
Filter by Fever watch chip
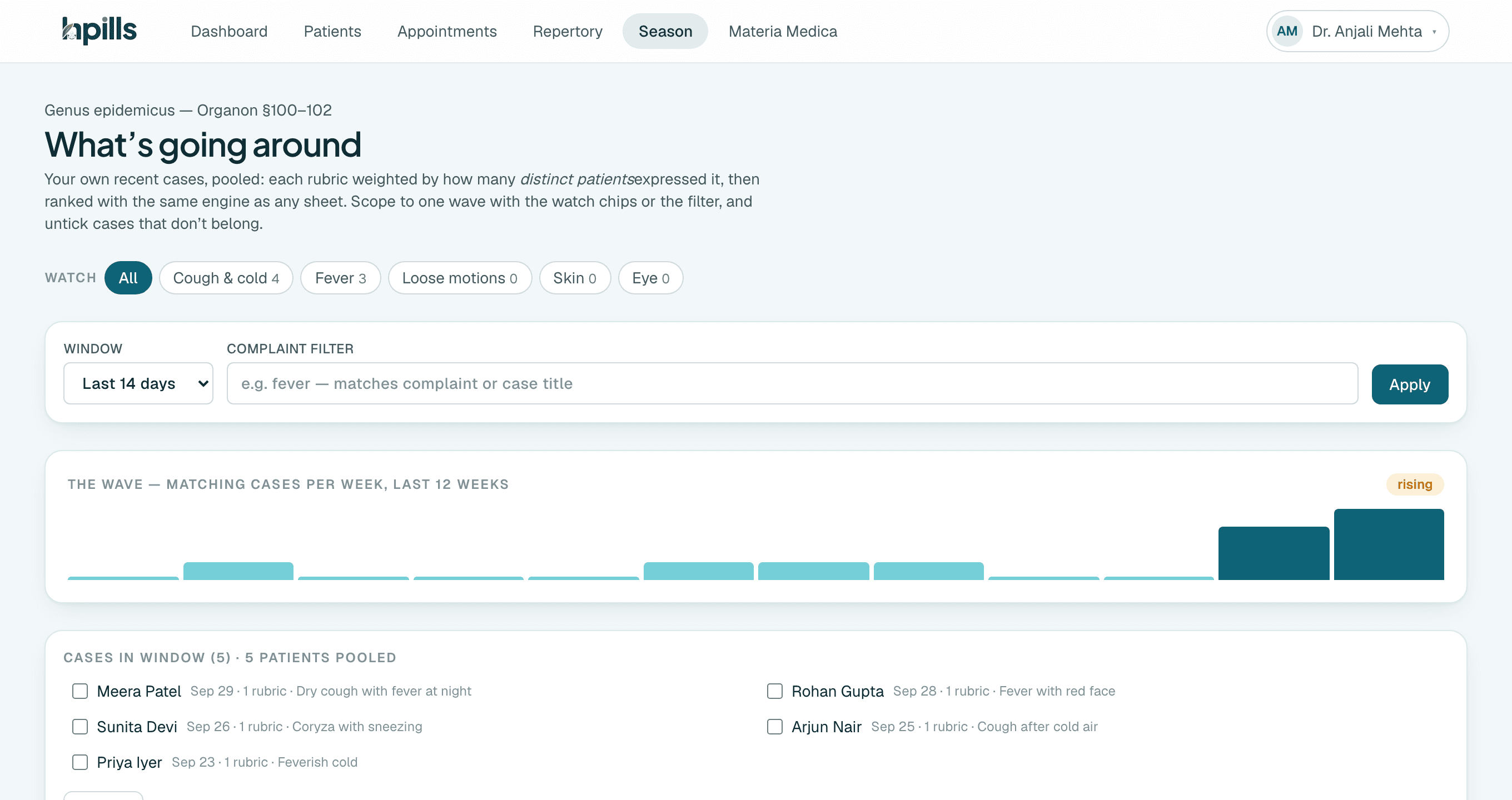pos(340,277)
